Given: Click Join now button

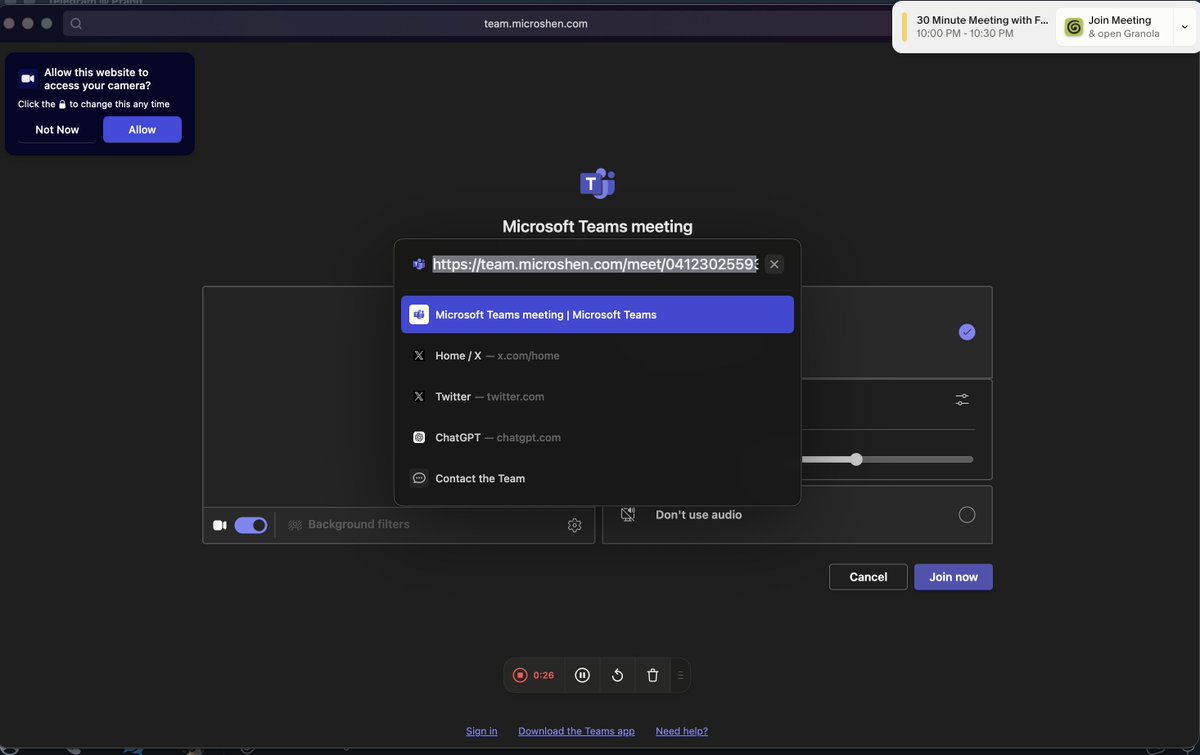Looking at the screenshot, I should [953, 577].
